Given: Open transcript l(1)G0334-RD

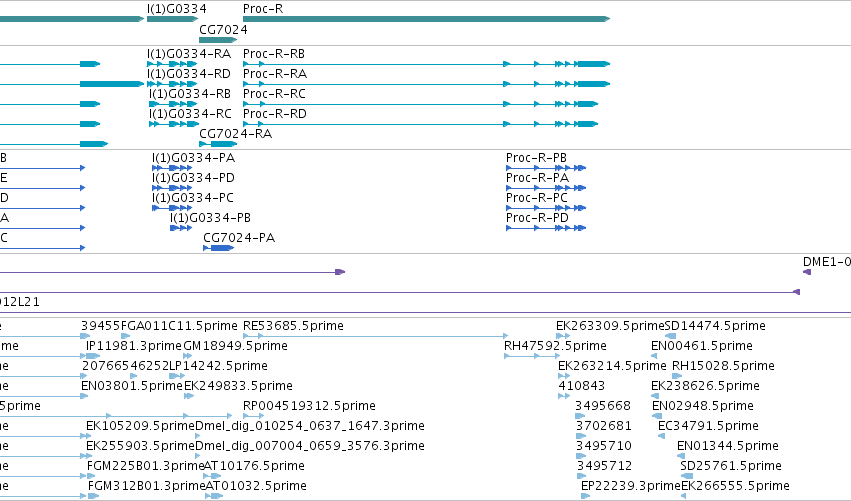Looking at the screenshot, I should pyautogui.click(x=189, y=74).
